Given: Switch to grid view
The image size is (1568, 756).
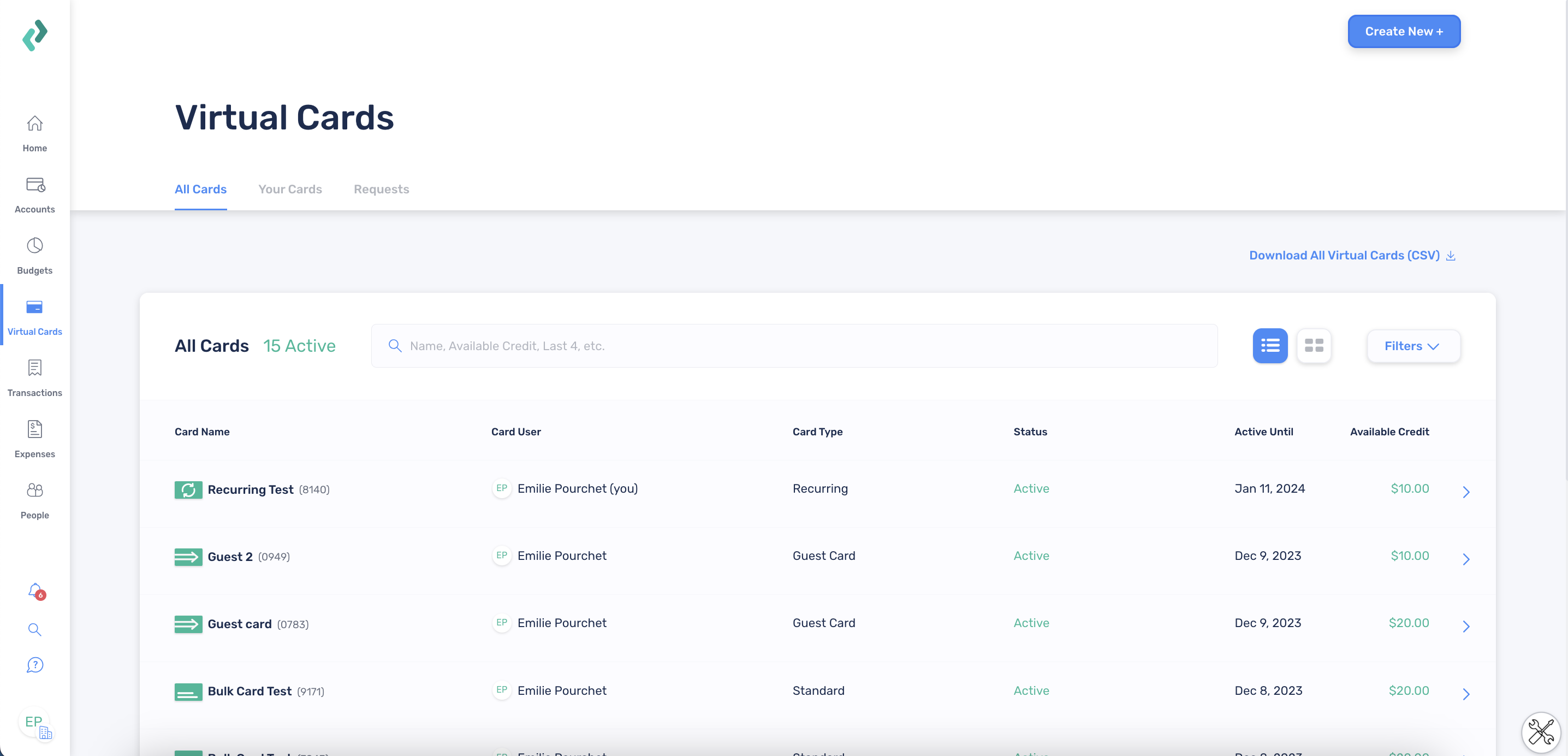Looking at the screenshot, I should [x=1314, y=346].
